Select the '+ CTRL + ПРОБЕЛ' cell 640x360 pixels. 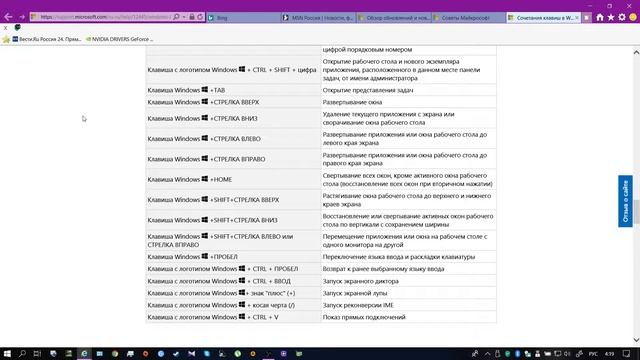point(233,269)
